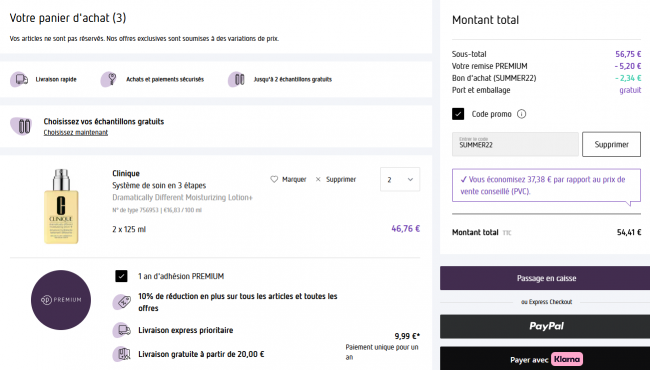The width and height of the screenshot is (650, 370).
Task: Click the Code promo label
Action: (492, 114)
